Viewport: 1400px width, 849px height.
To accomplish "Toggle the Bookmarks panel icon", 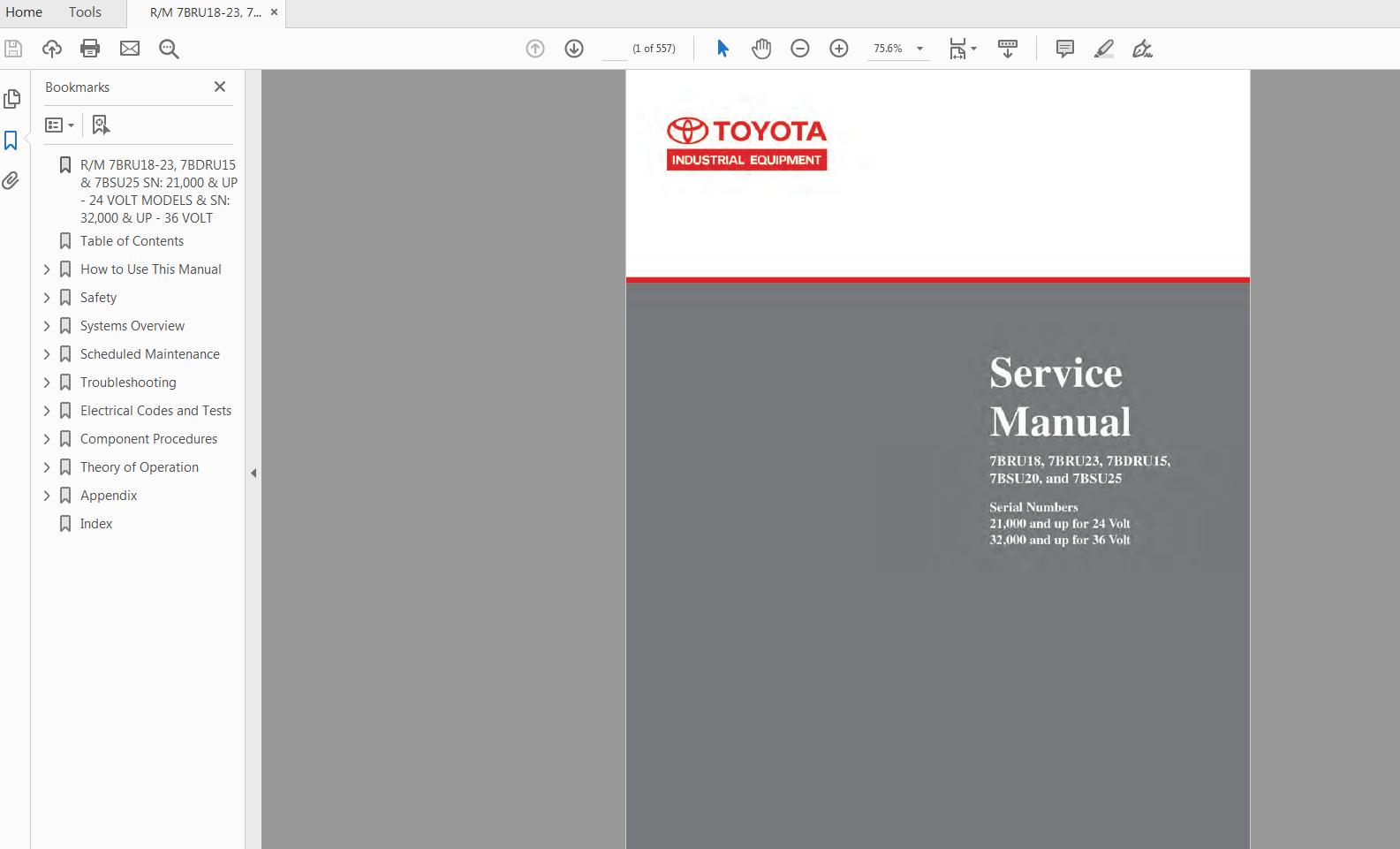I will [11, 140].
